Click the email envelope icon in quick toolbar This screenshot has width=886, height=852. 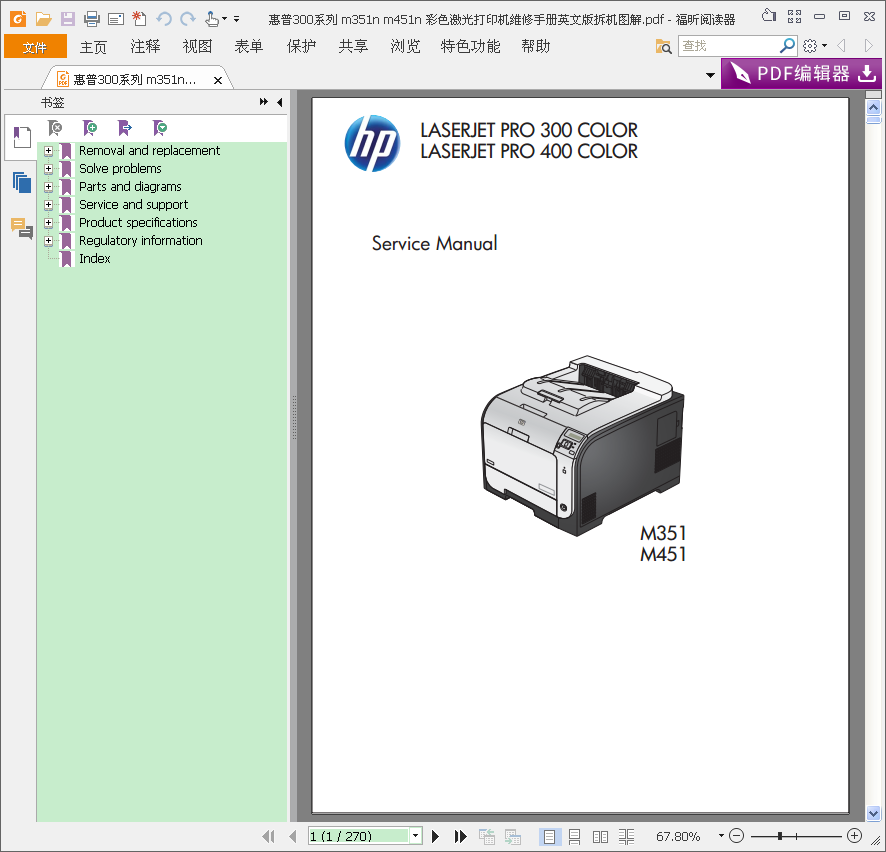[x=116, y=19]
